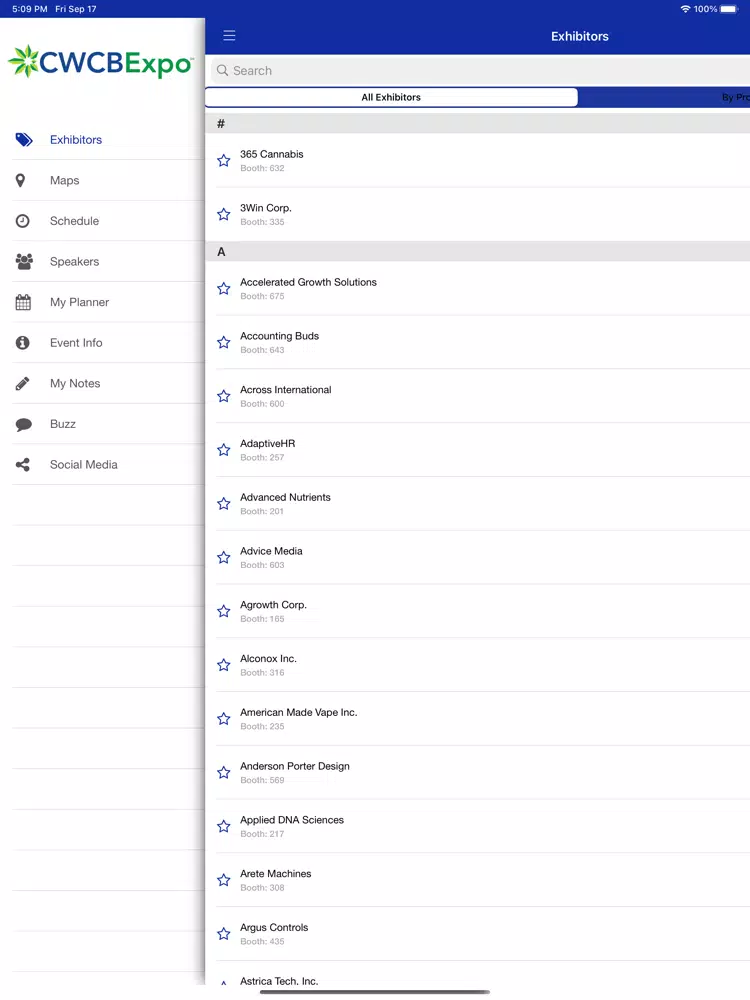Open Accounting Buds entry
The width and height of the screenshot is (750, 1000).
pyautogui.click(x=478, y=342)
